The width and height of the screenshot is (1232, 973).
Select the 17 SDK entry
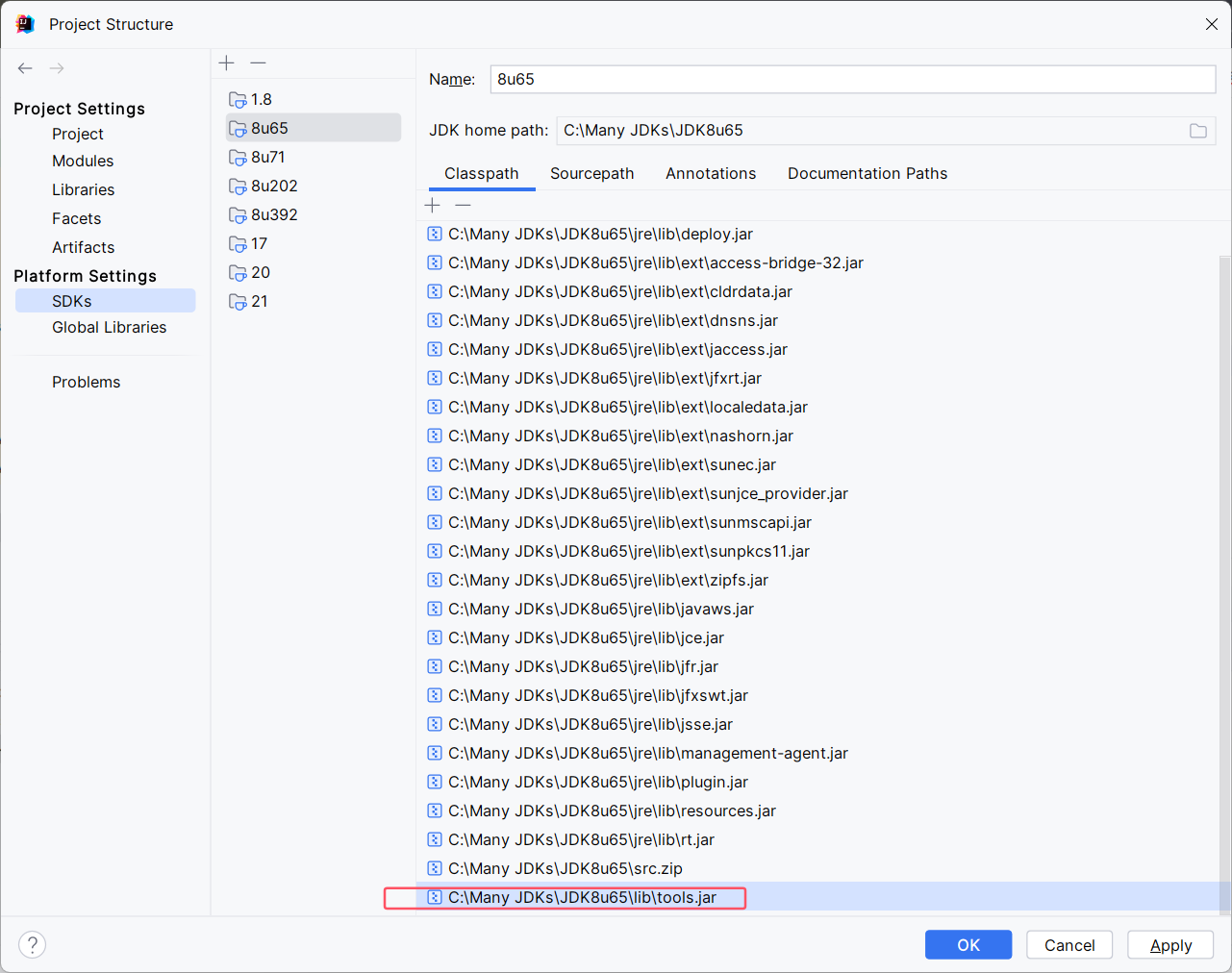point(314,243)
